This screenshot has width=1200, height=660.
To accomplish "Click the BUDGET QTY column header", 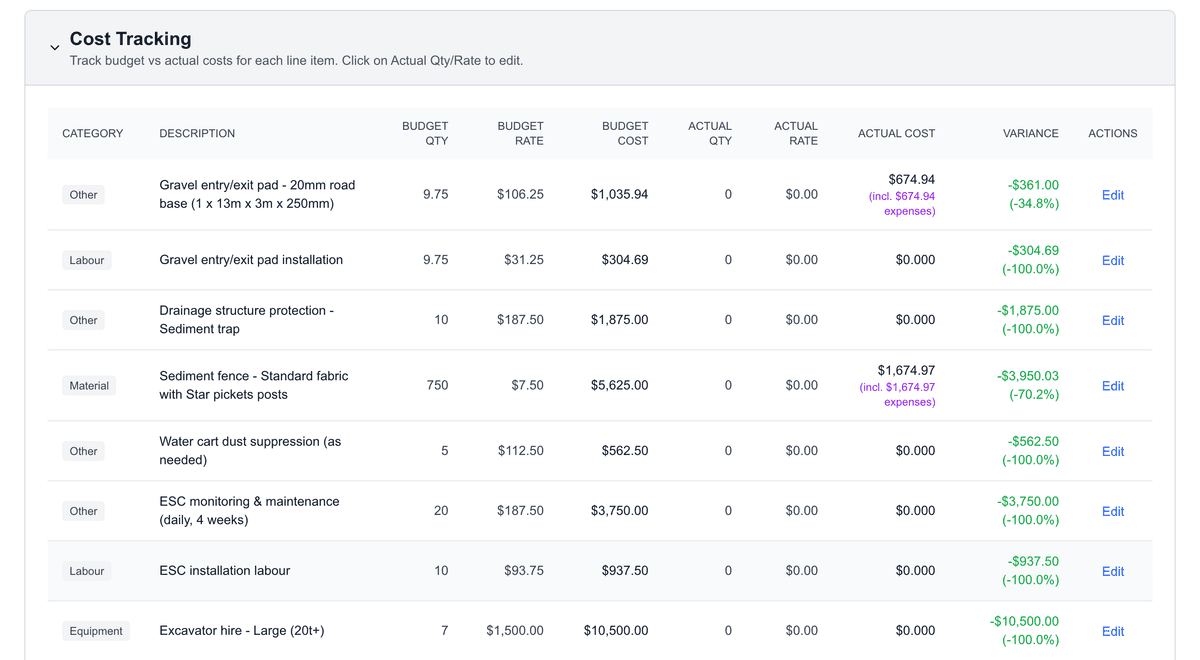I will [425, 133].
